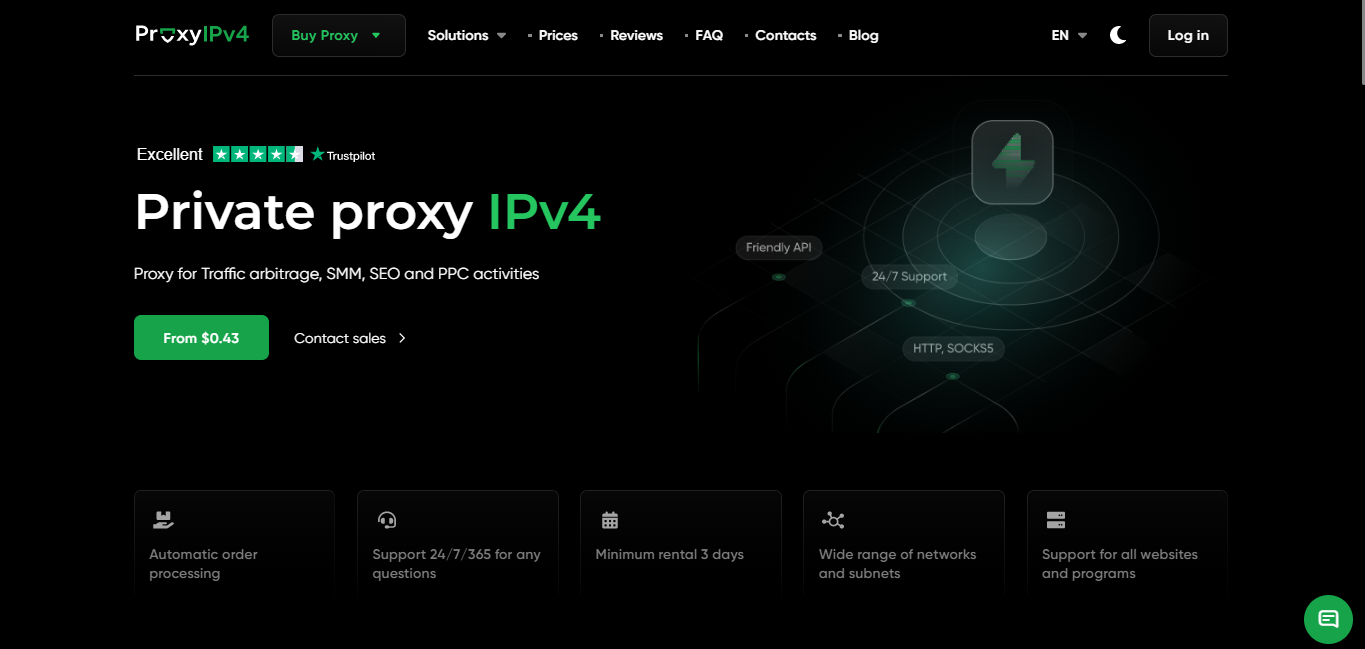
Task: Click the networks and subnets icon
Action: click(833, 520)
